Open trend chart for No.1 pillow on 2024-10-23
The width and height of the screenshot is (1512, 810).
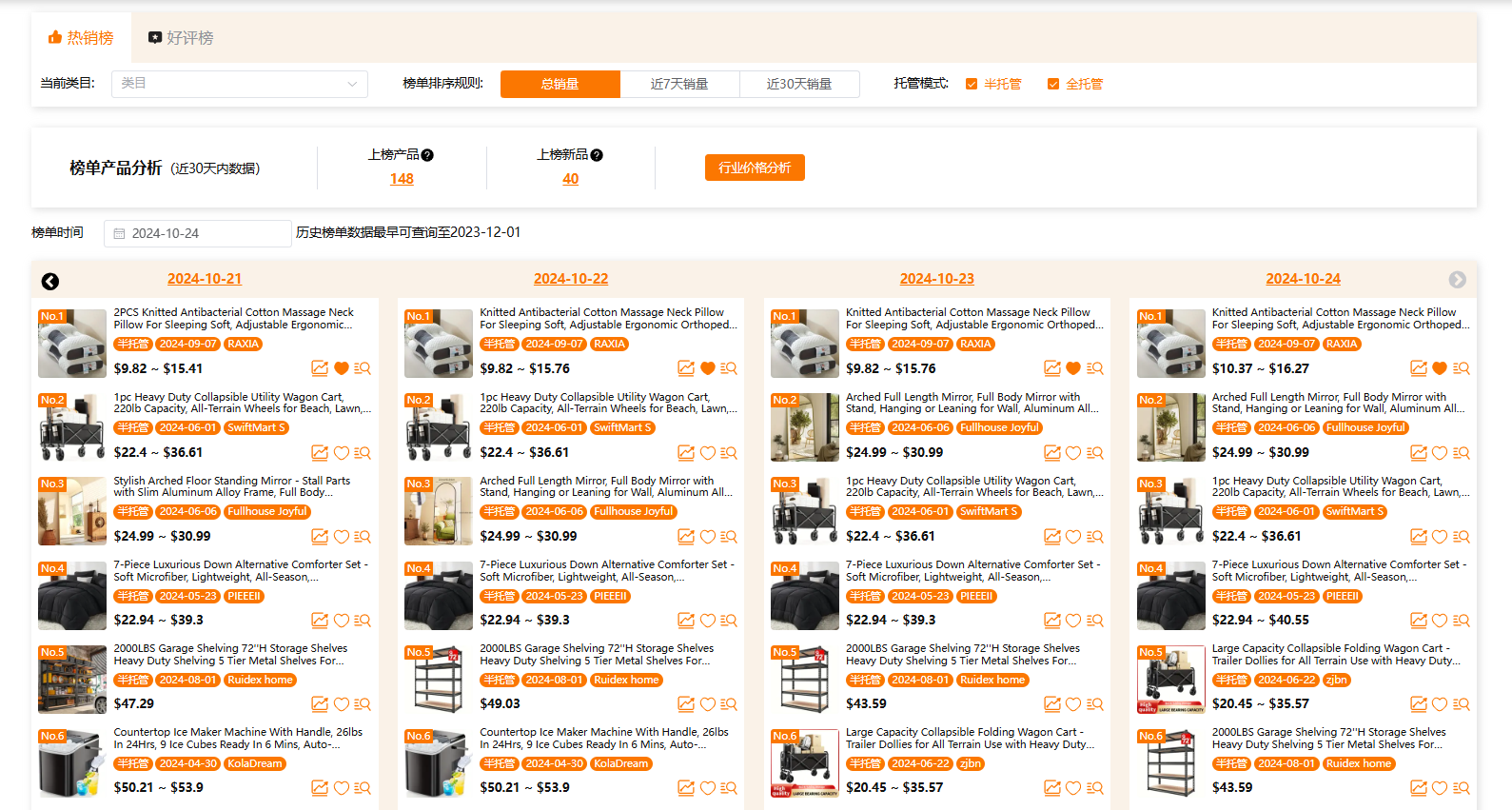[x=1052, y=368]
